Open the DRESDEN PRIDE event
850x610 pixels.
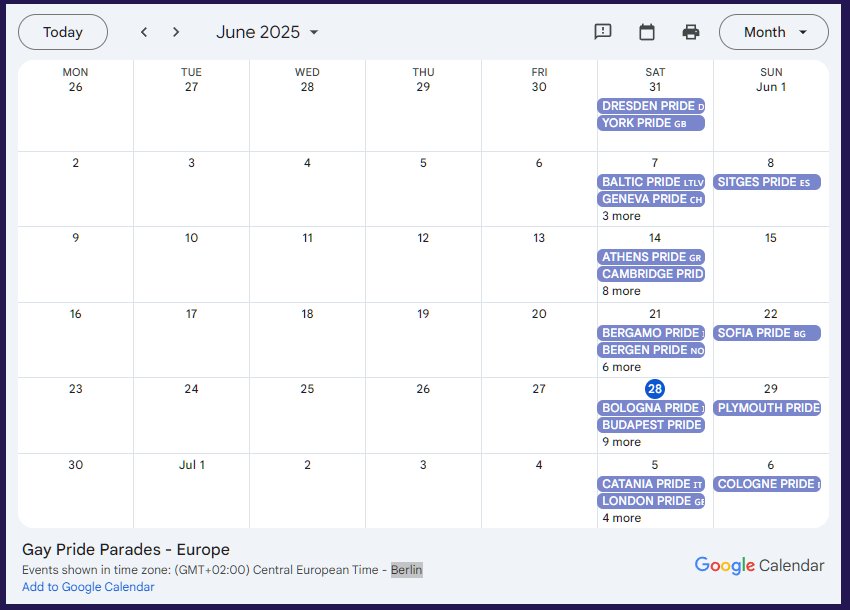651,106
